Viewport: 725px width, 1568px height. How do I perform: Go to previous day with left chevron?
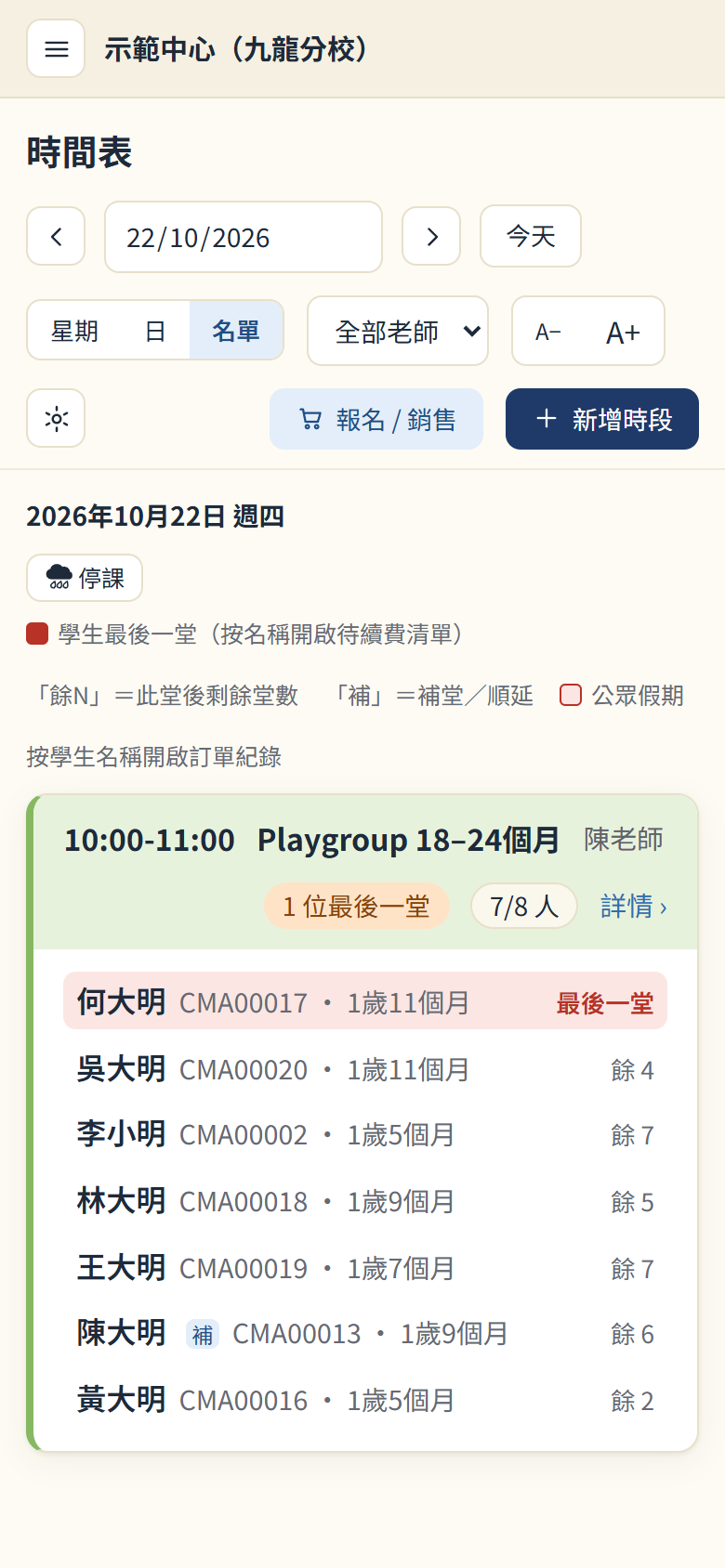click(56, 237)
